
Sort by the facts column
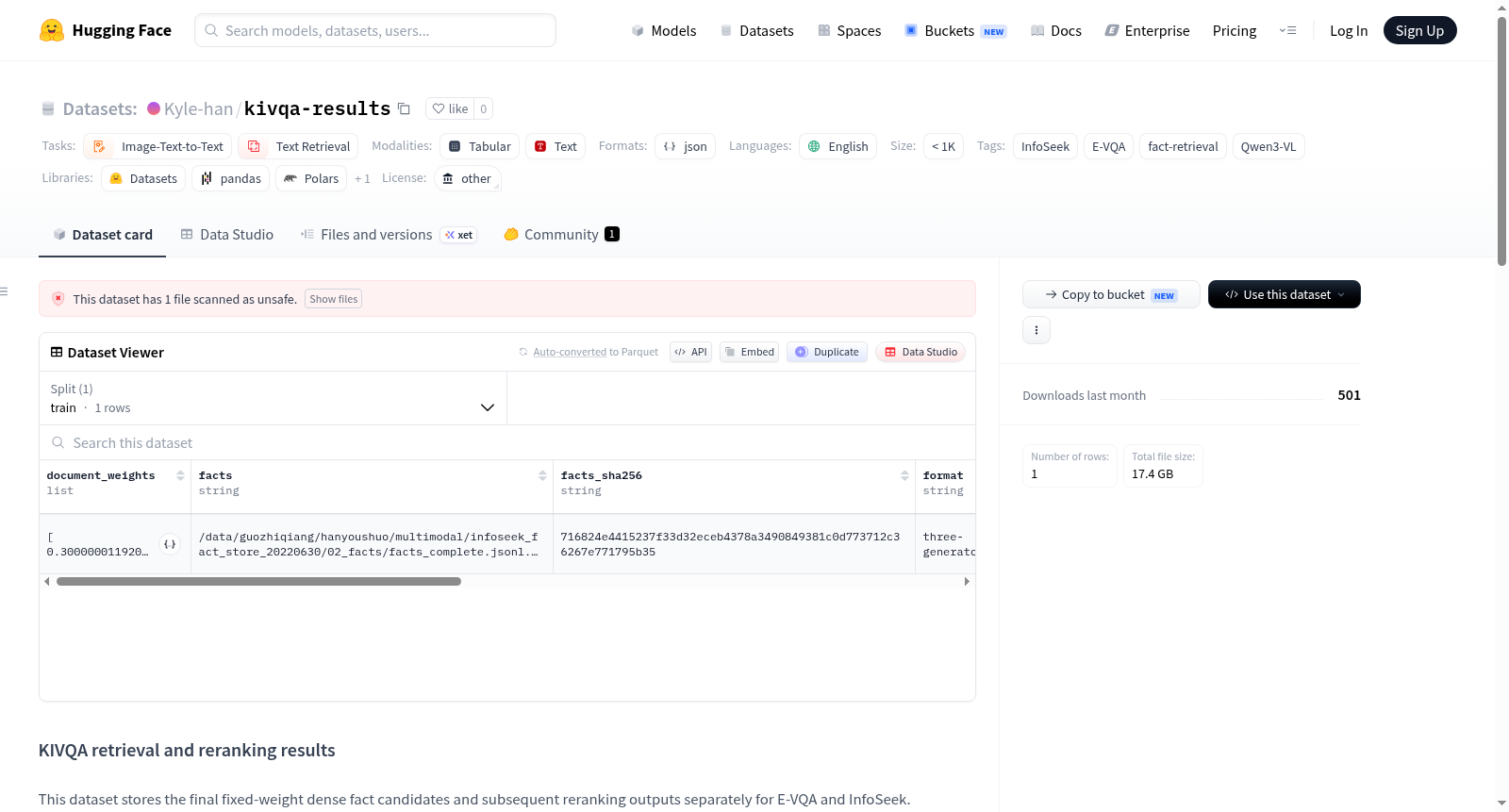[x=542, y=475]
